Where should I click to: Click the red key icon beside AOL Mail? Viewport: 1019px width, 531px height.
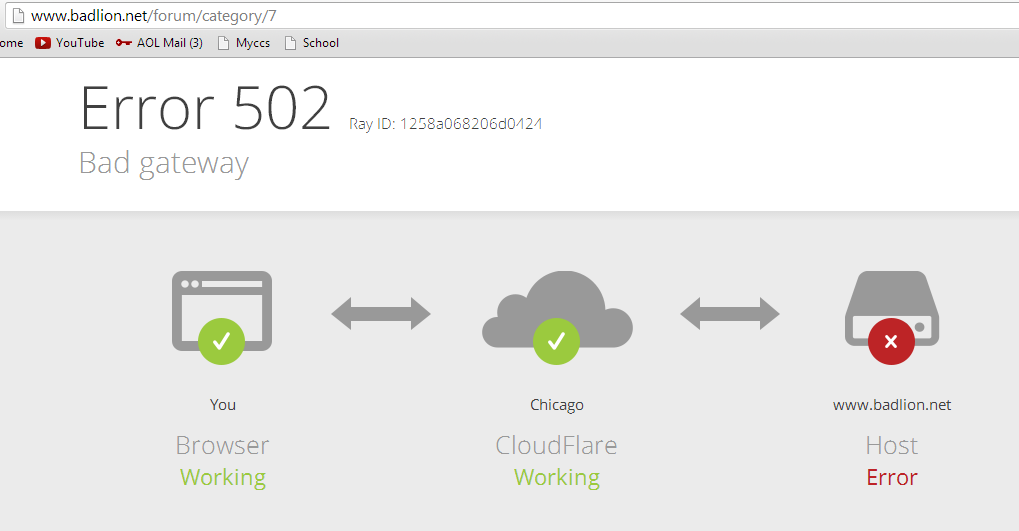coord(123,43)
